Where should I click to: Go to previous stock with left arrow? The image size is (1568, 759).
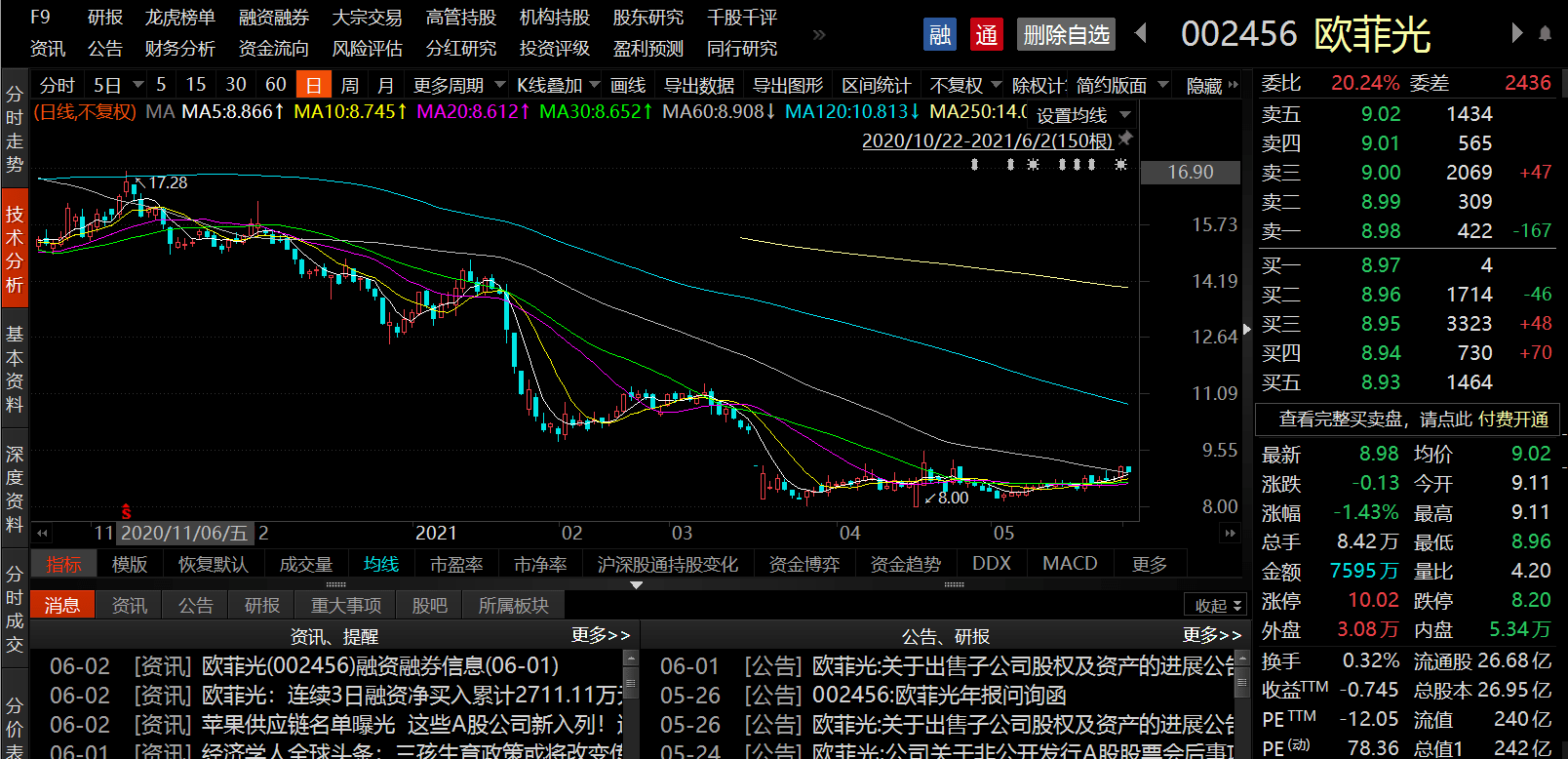tap(1141, 33)
